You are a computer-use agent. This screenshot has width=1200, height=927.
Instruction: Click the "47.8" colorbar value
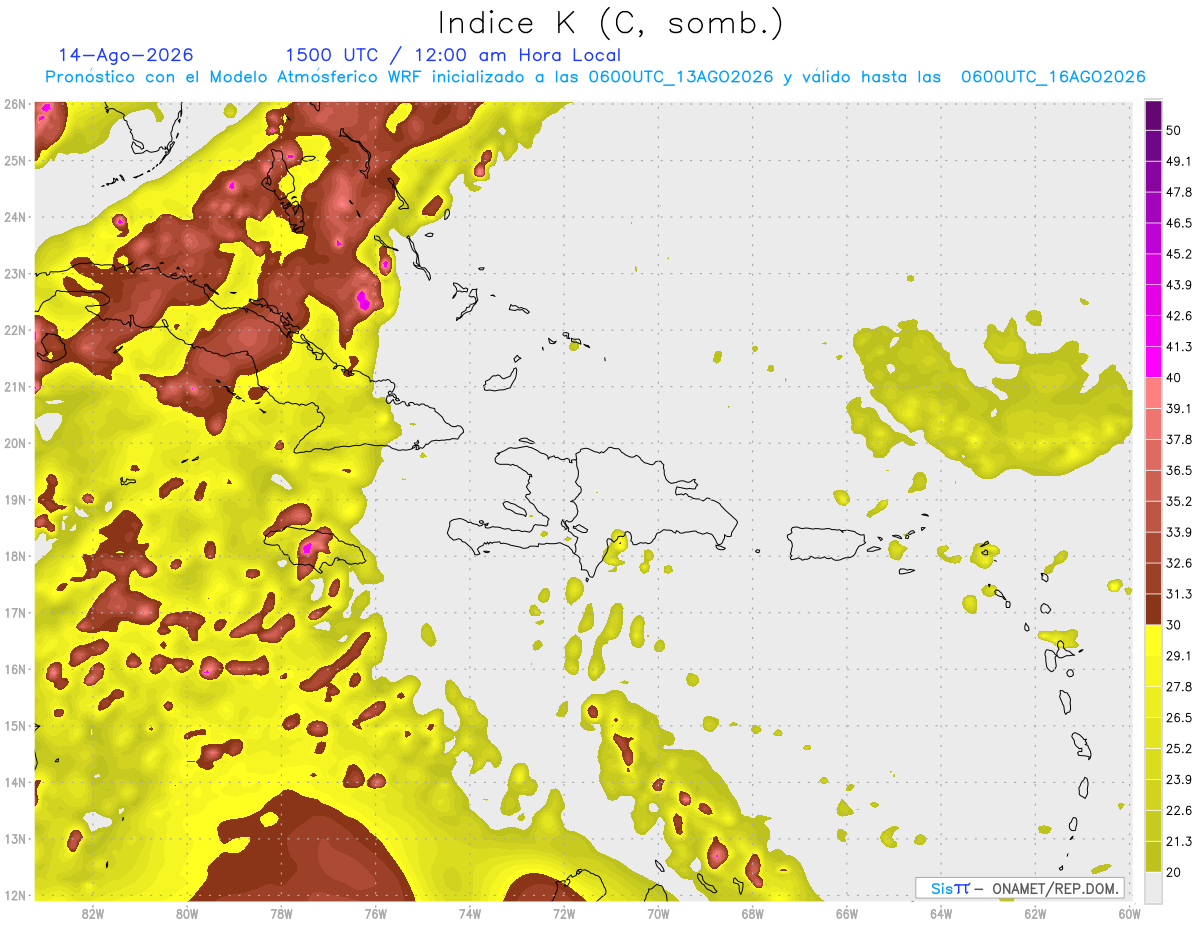pyautogui.click(x=1178, y=192)
